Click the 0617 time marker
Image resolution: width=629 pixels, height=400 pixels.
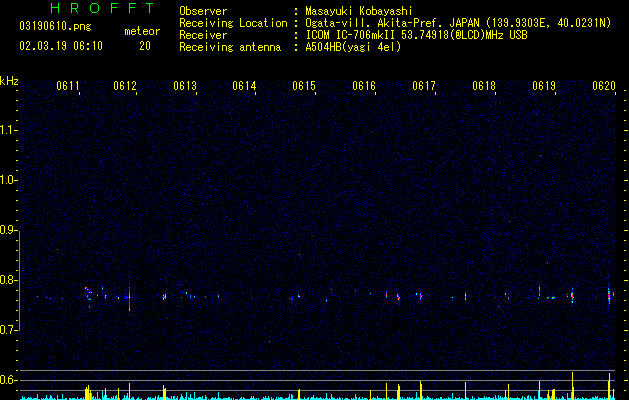click(424, 86)
